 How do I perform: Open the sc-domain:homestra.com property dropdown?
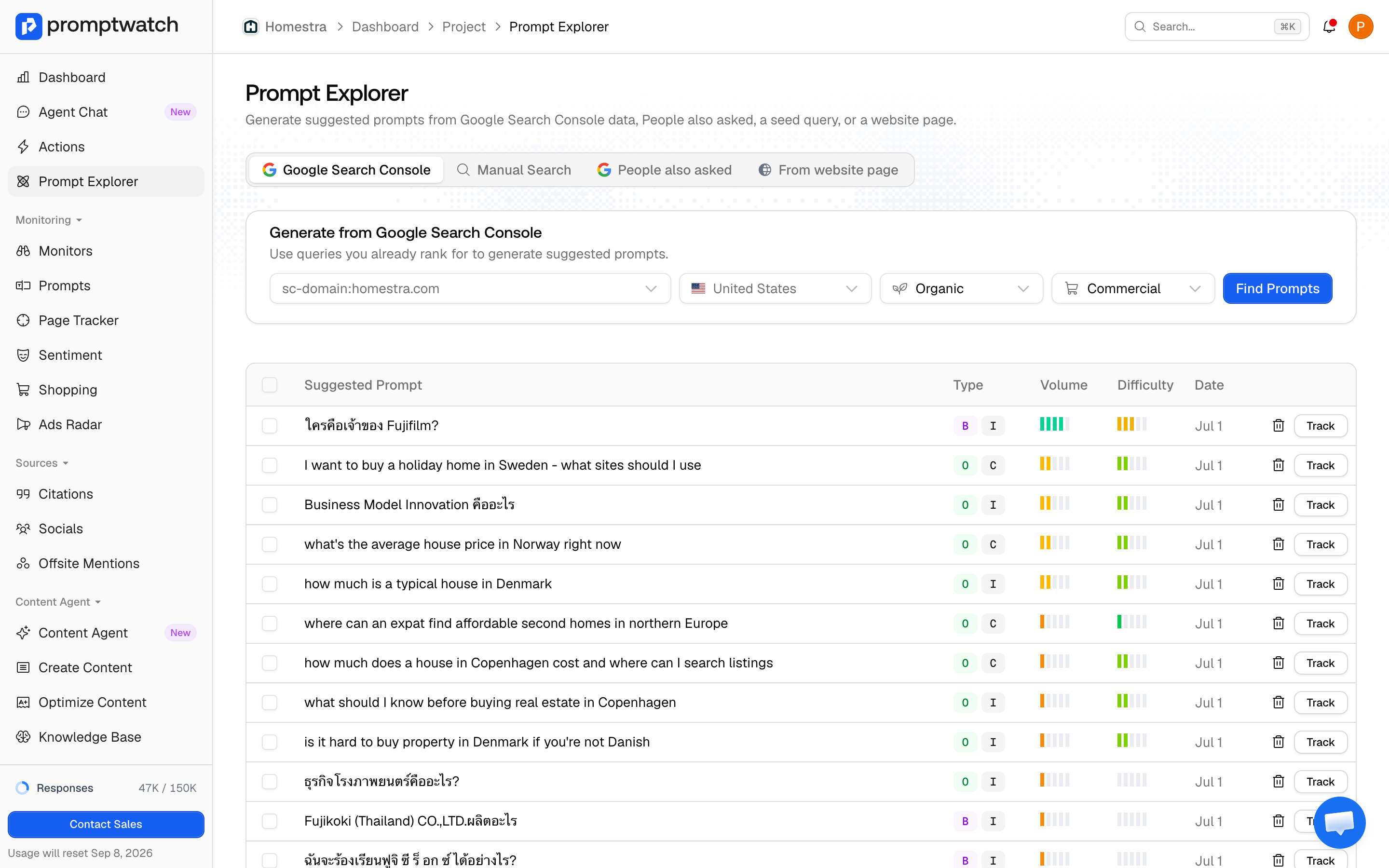[x=469, y=288]
